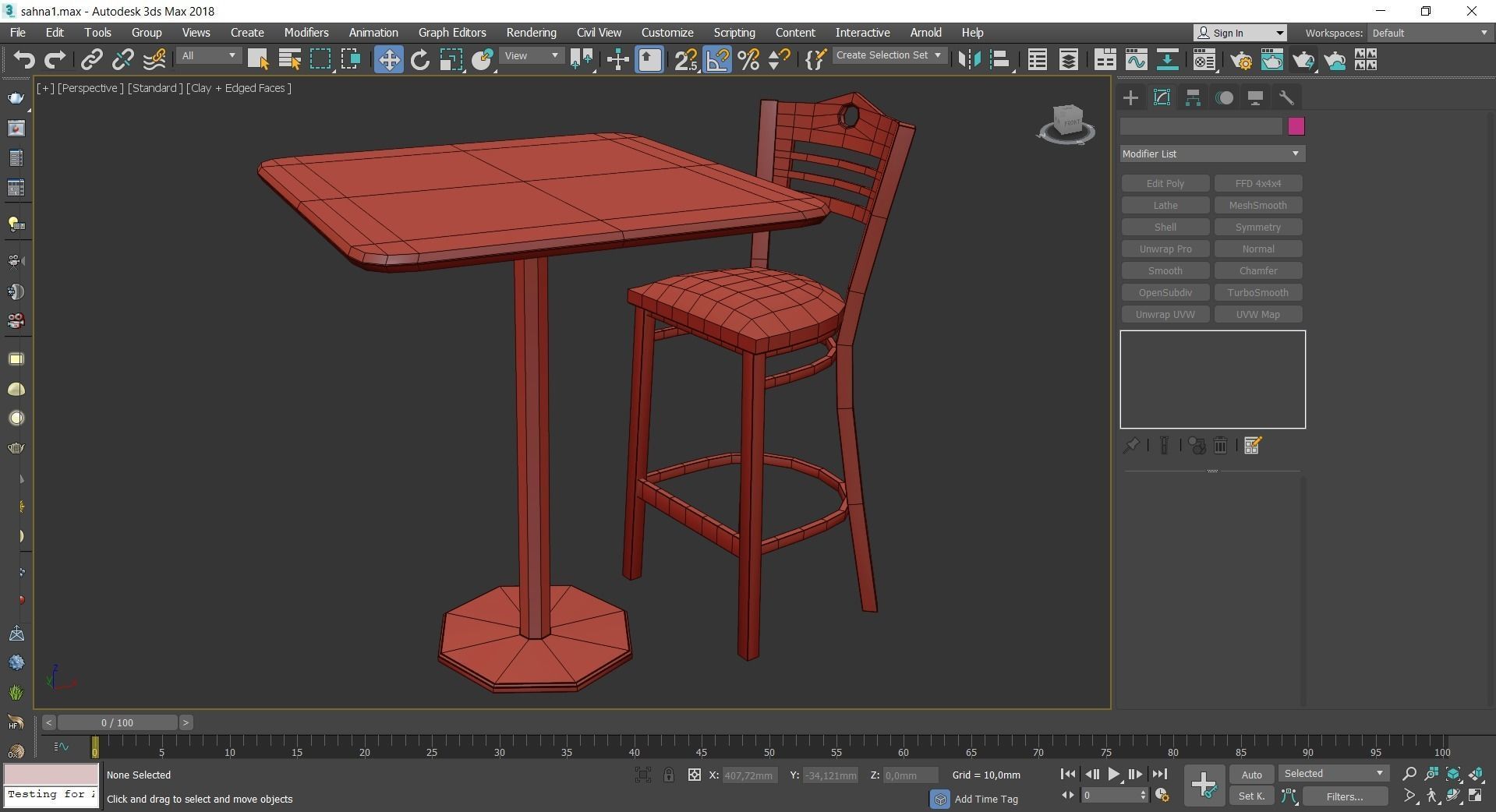
Task: Expand the Create Selection Set dropdown
Action: pos(889,55)
